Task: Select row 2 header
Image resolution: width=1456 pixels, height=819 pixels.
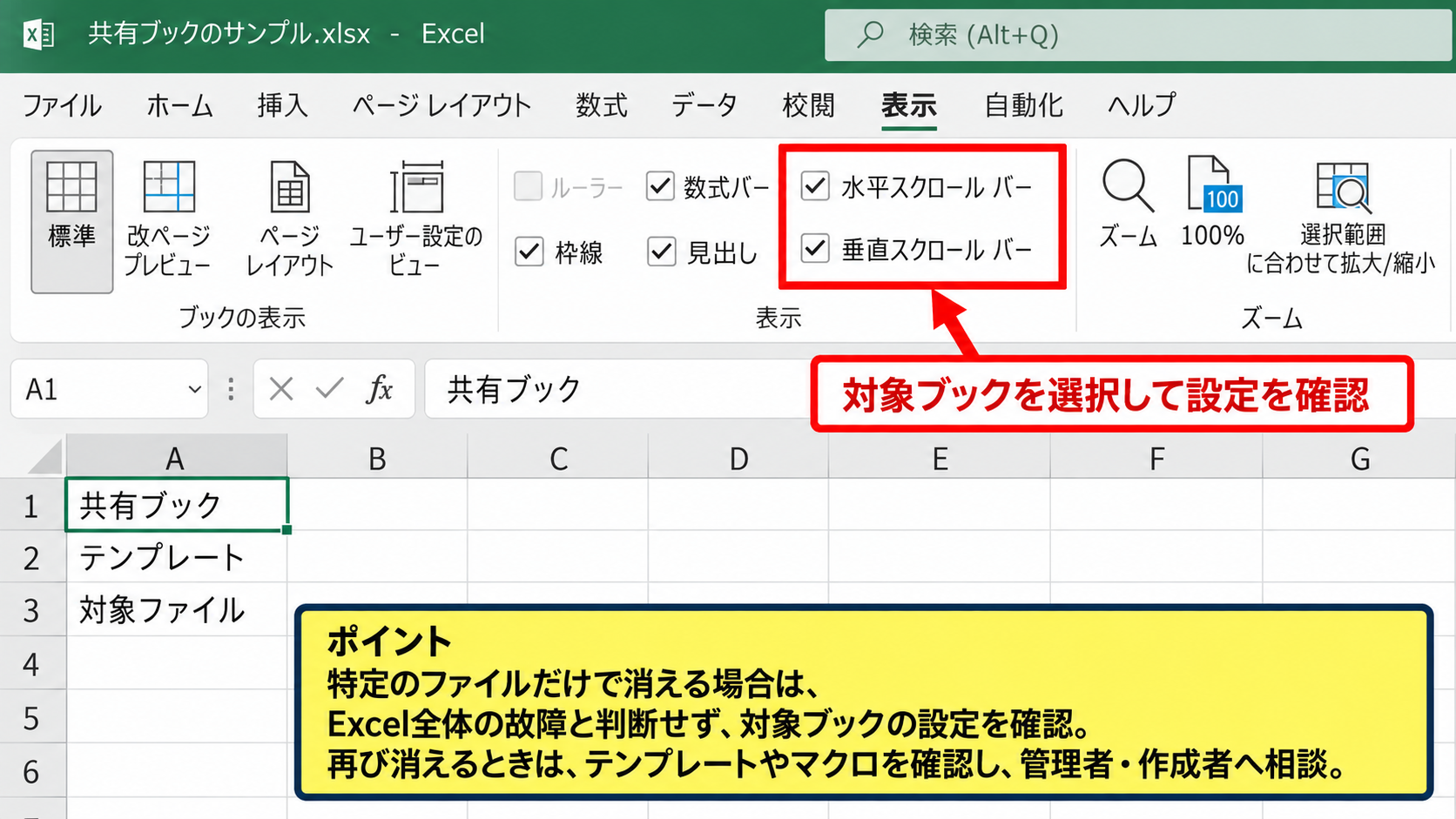Action: (32, 557)
